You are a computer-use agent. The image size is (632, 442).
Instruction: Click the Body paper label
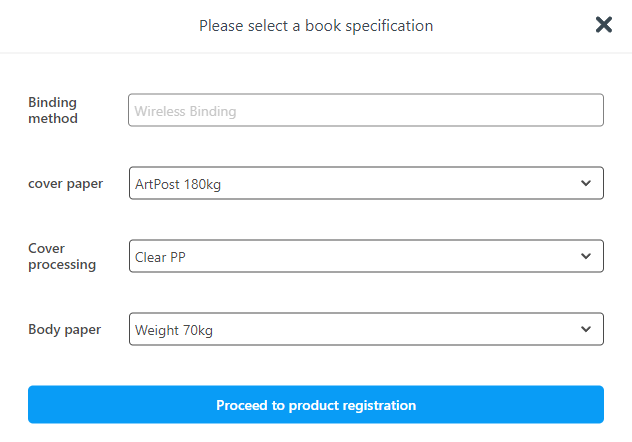(x=64, y=330)
